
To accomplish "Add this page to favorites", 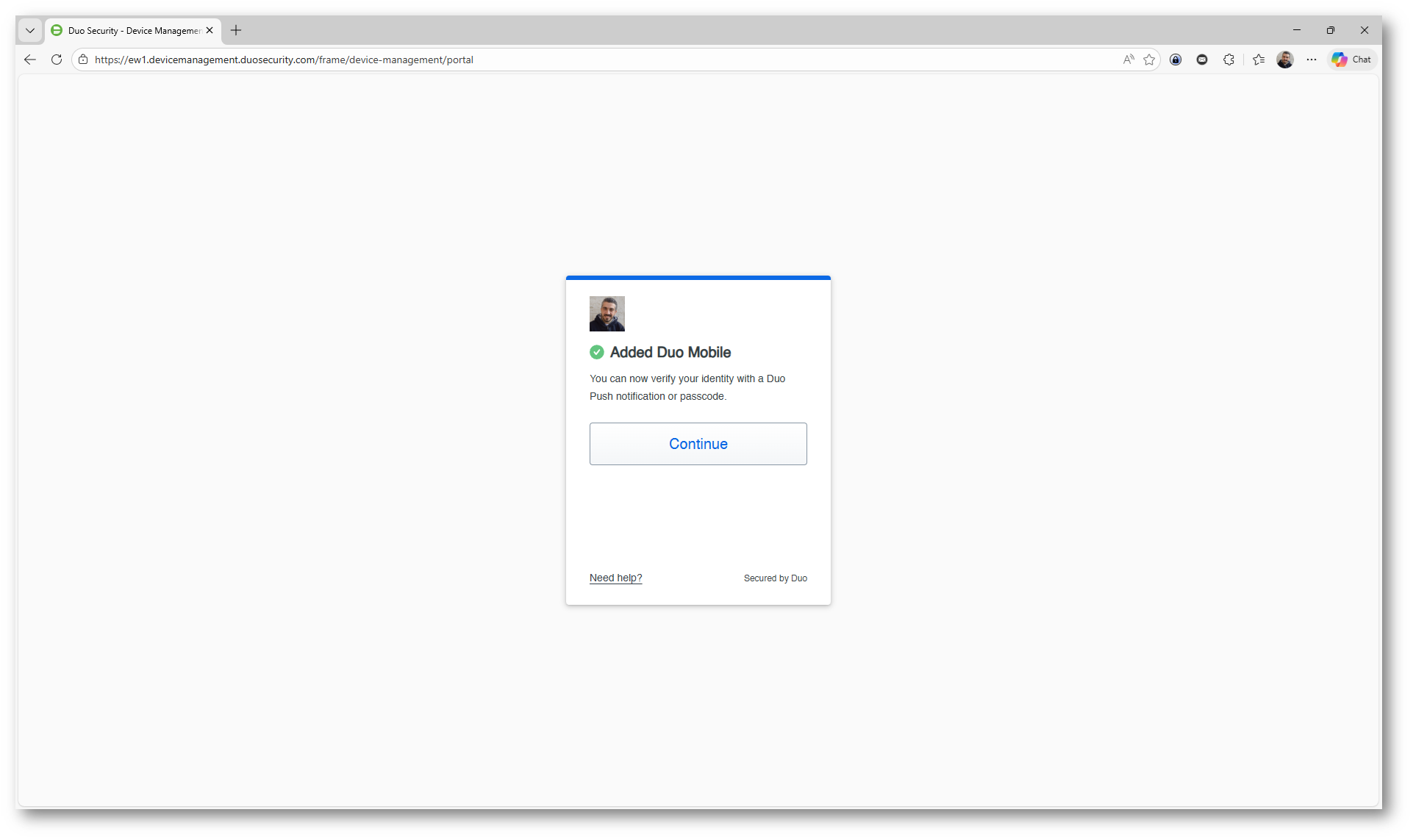I will 1149,60.
